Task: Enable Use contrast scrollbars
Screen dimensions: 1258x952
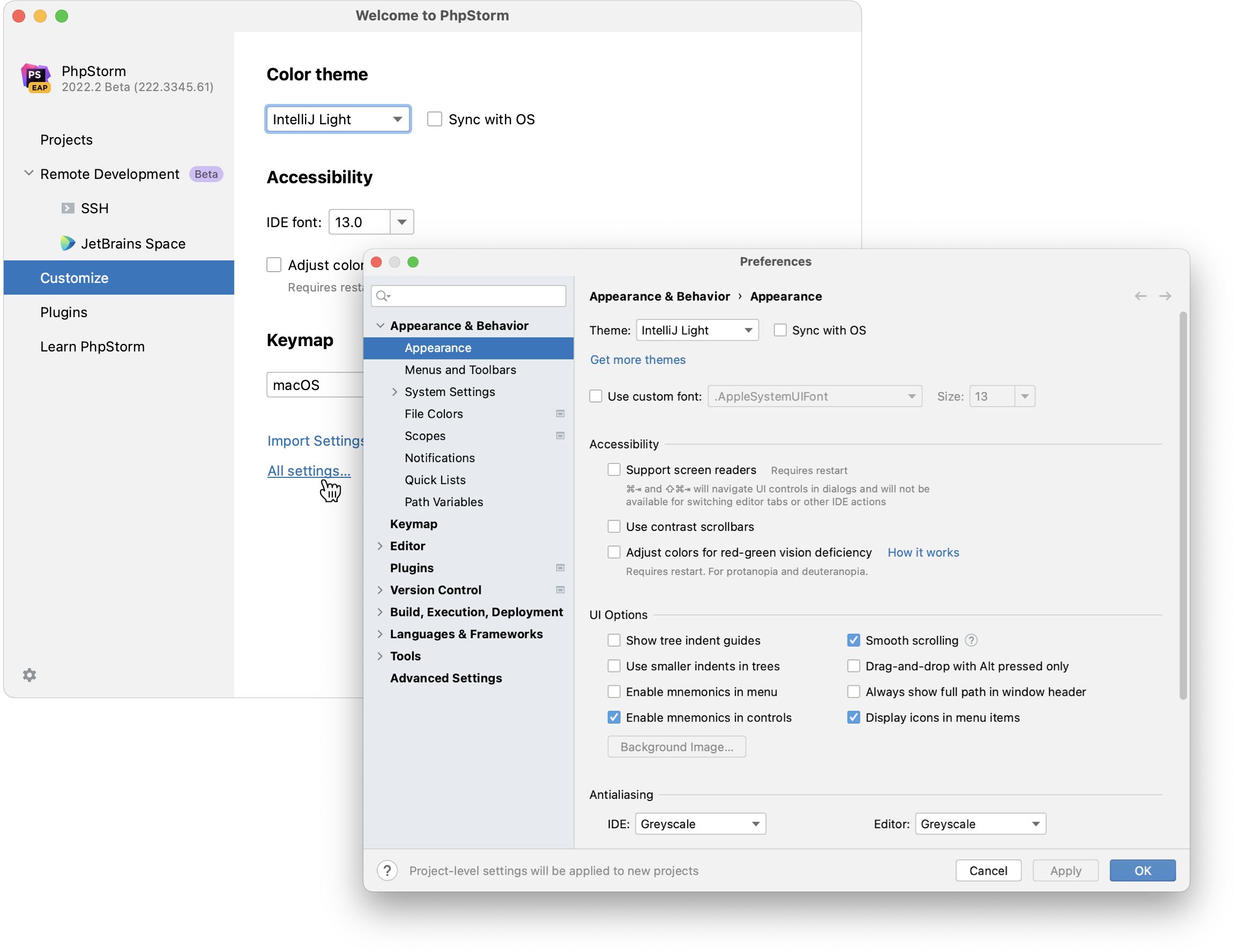Action: coord(614,526)
